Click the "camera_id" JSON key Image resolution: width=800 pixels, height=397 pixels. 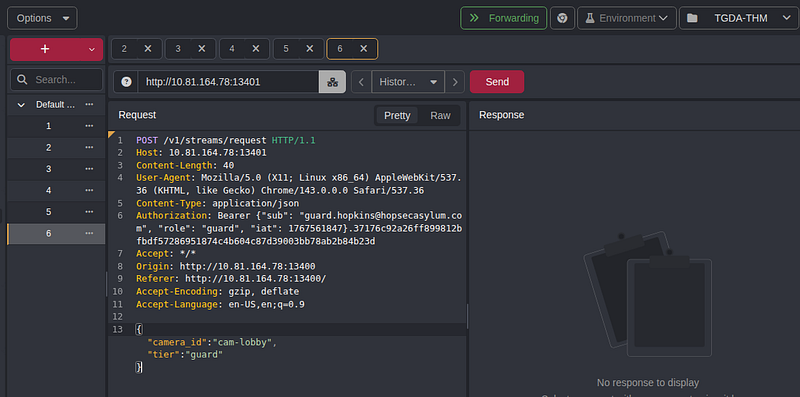[x=176, y=343]
